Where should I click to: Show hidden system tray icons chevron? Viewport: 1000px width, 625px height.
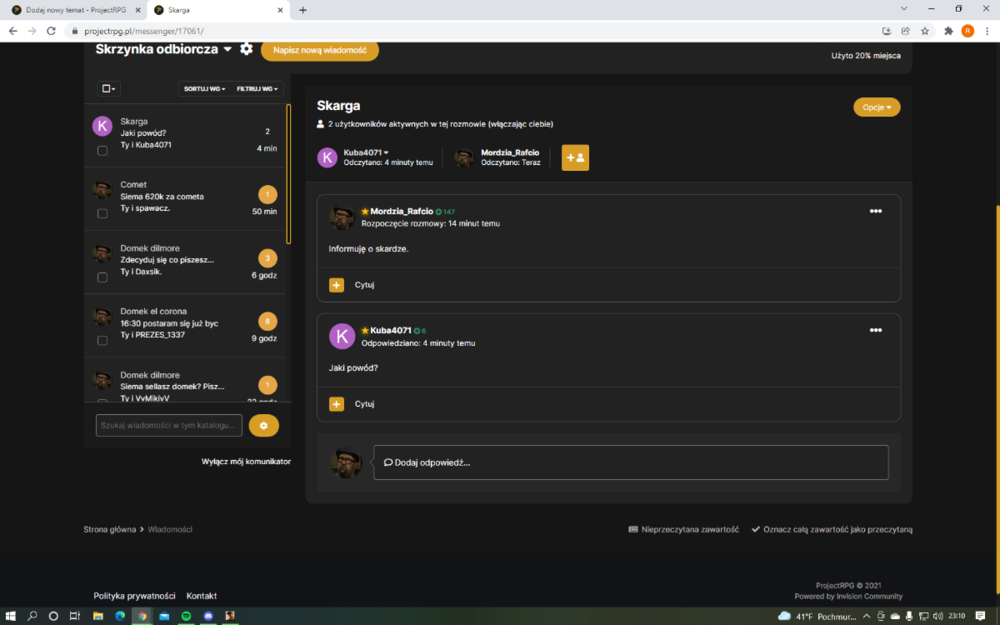tap(866, 615)
